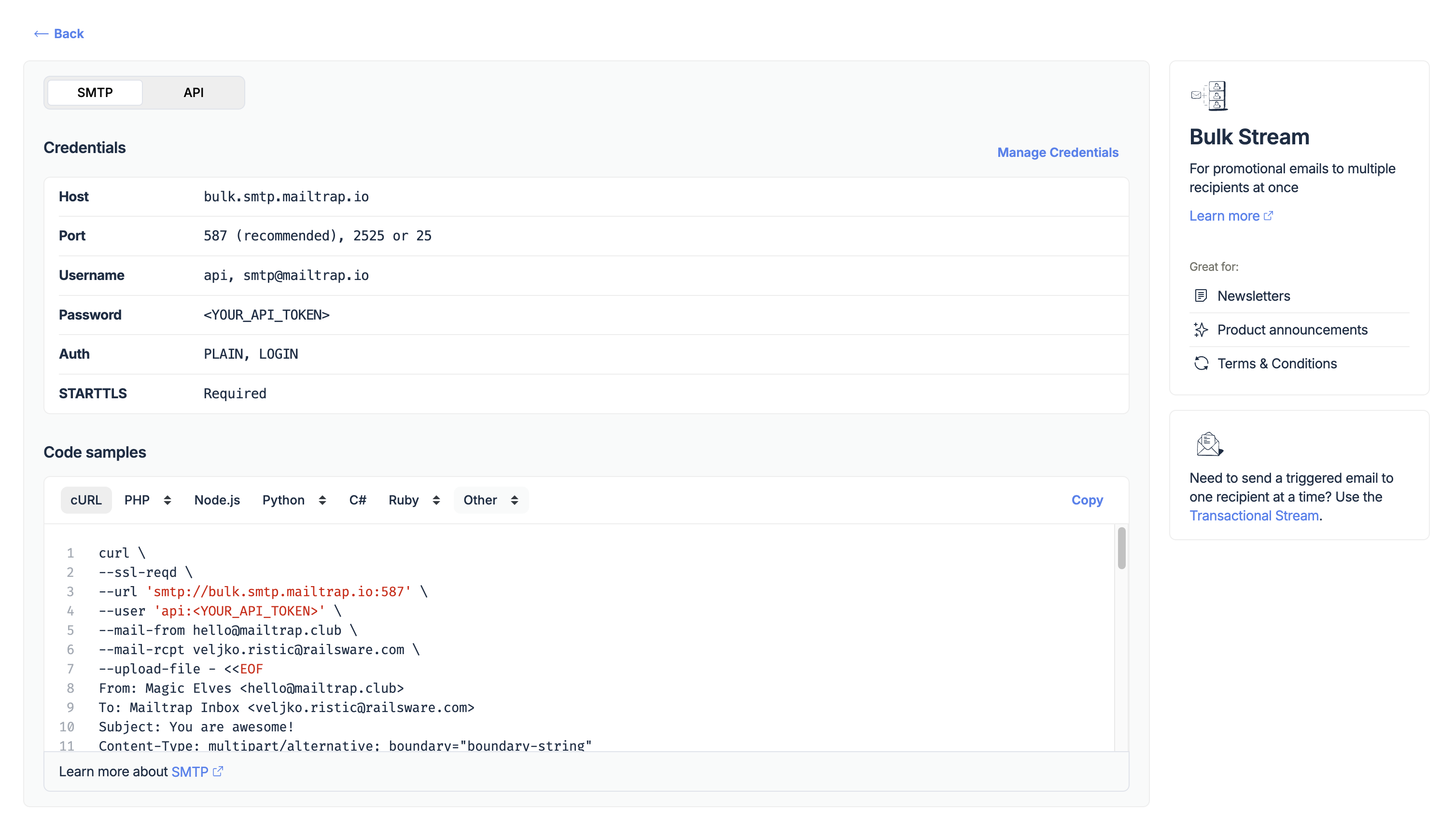This screenshot has width=1454, height=840.
Task: Click external link icon beside SMTP link
Action: [x=217, y=771]
